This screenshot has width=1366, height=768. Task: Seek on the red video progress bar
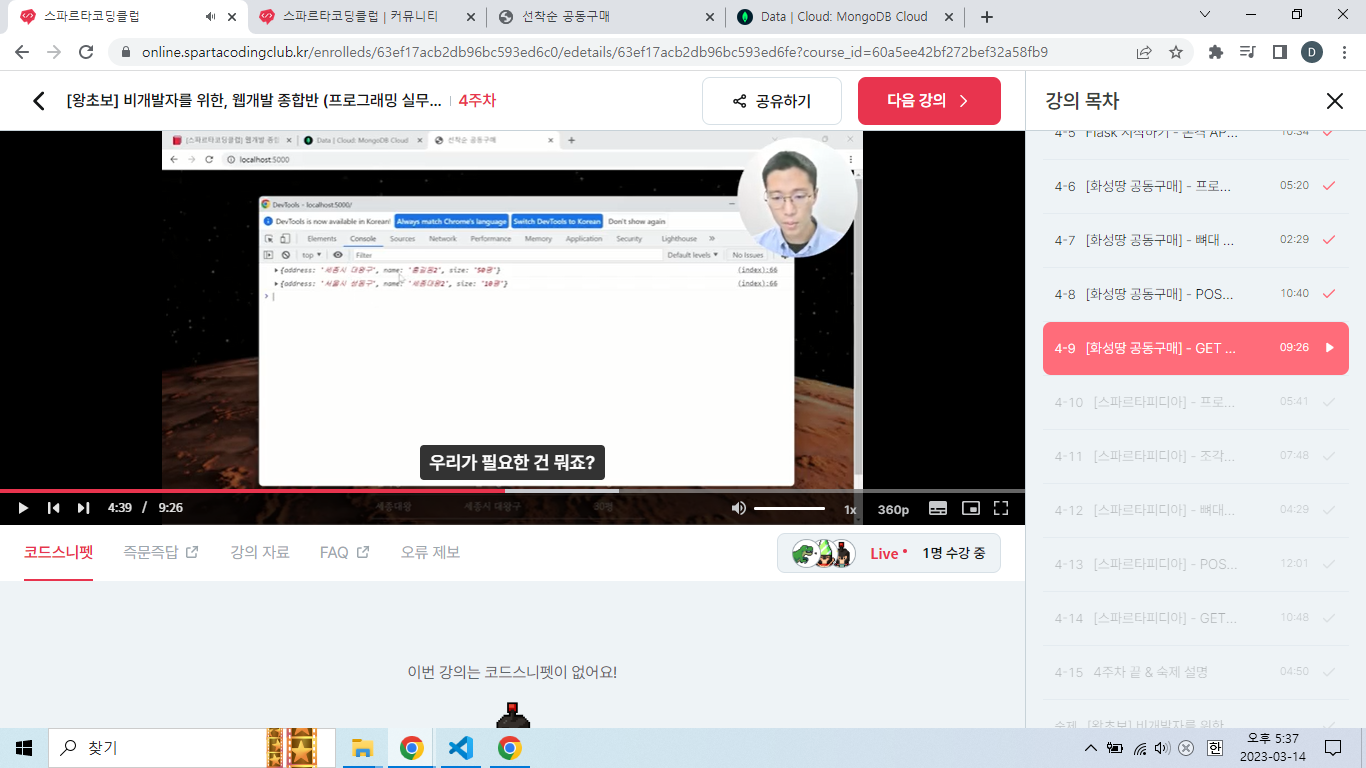pos(512,491)
